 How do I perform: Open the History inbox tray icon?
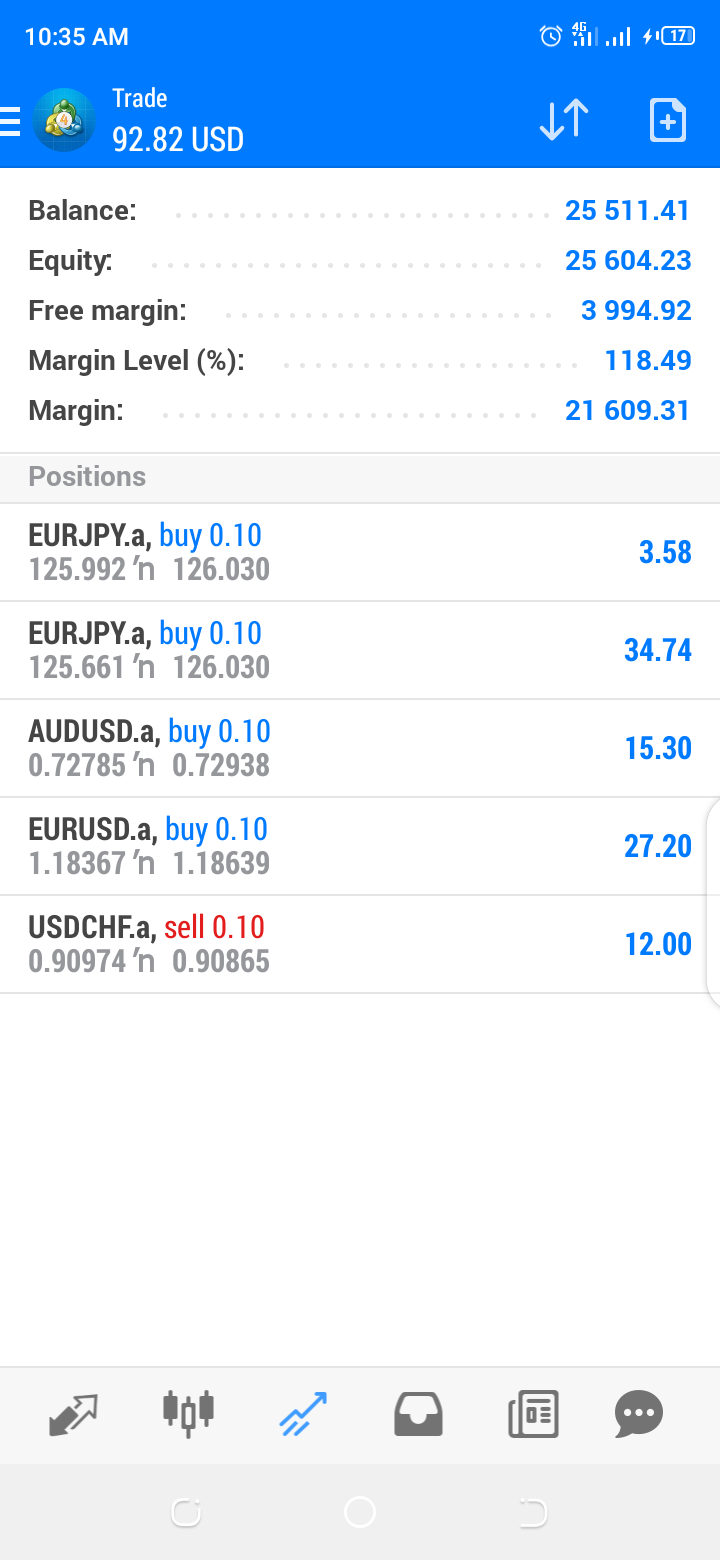pyautogui.click(x=418, y=1415)
